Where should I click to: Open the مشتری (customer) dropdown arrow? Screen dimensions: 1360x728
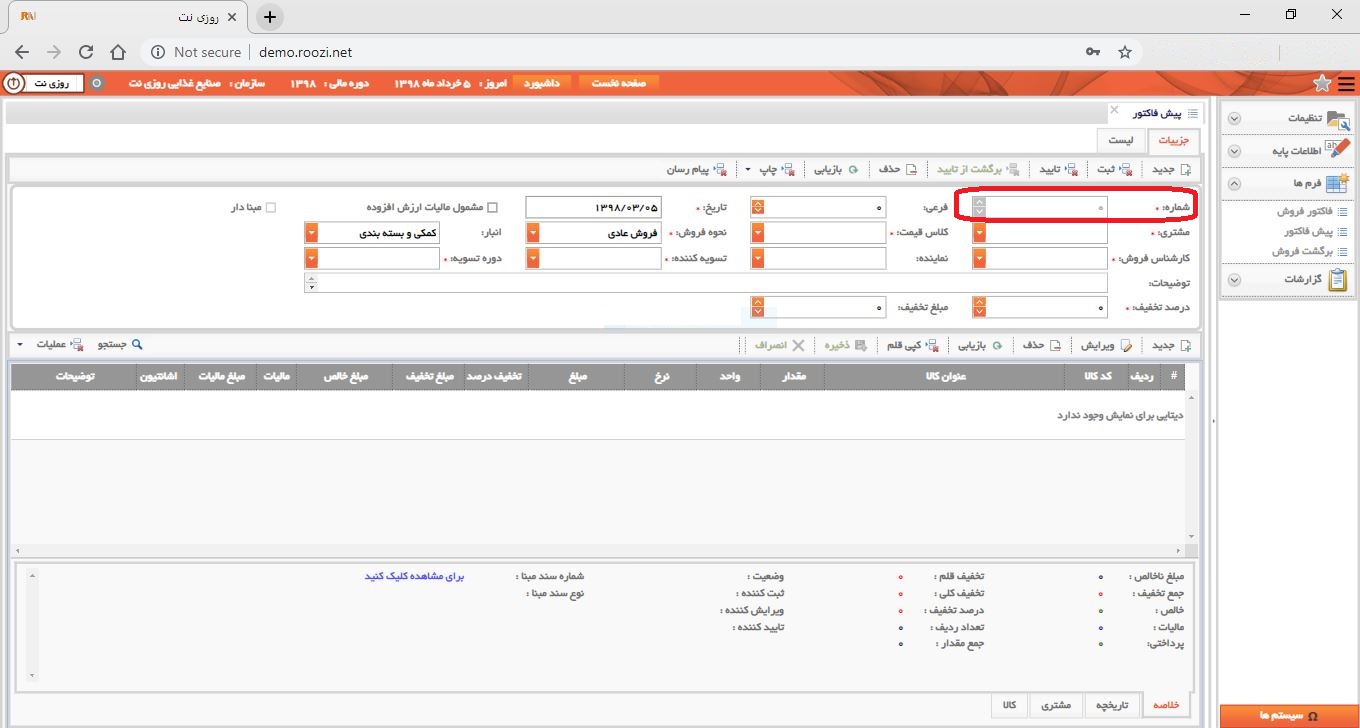coord(979,233)
